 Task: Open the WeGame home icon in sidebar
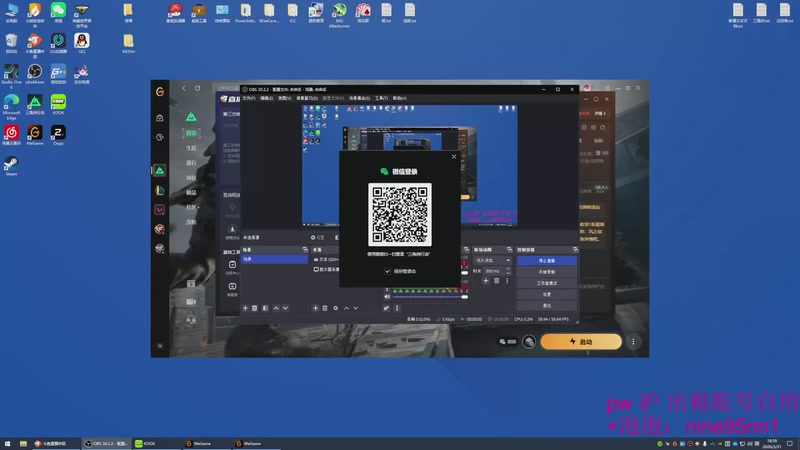(x=160, y=118)
